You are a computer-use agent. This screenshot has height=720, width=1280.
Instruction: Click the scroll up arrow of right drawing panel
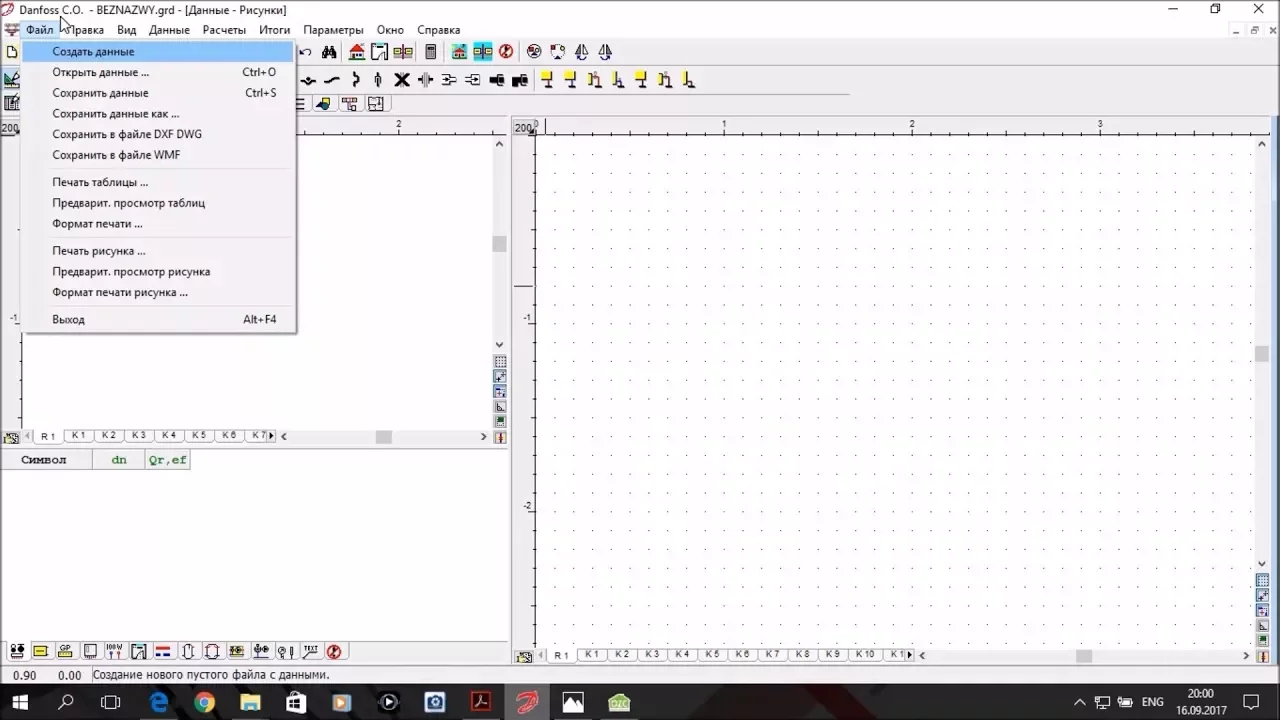click(x=1262, y=145)
